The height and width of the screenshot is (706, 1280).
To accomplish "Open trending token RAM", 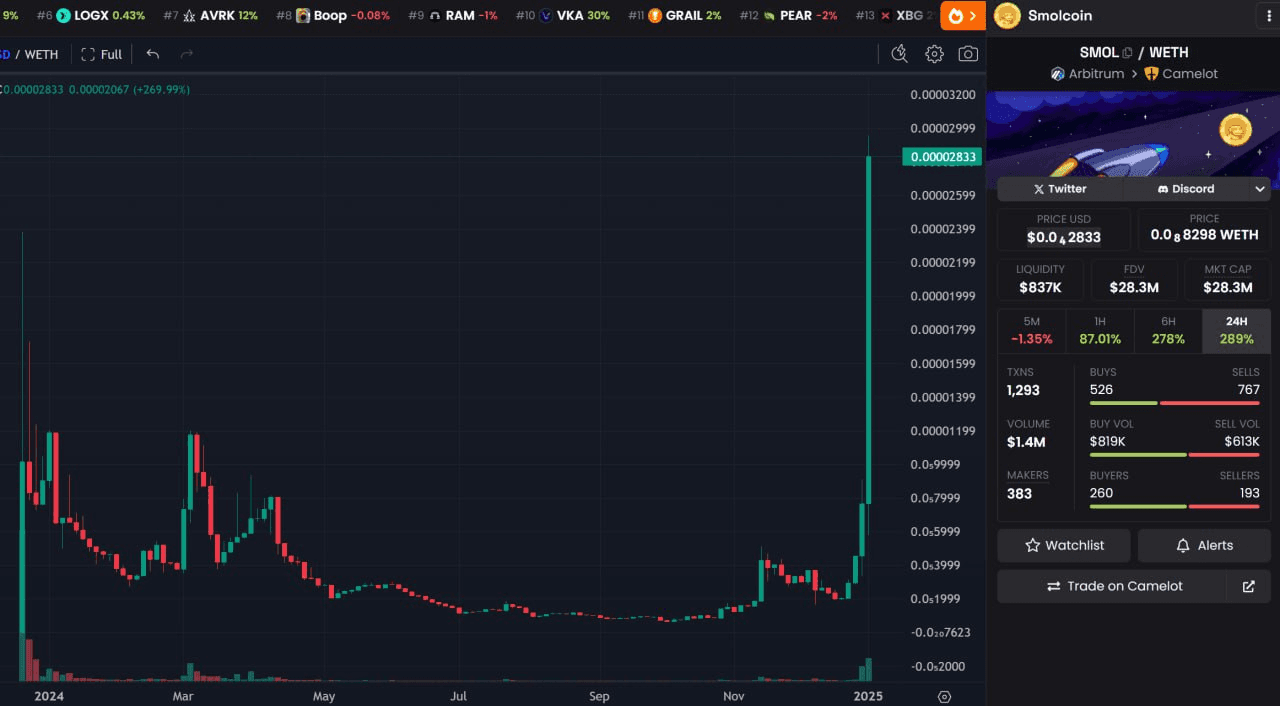I will coord(453,16).
